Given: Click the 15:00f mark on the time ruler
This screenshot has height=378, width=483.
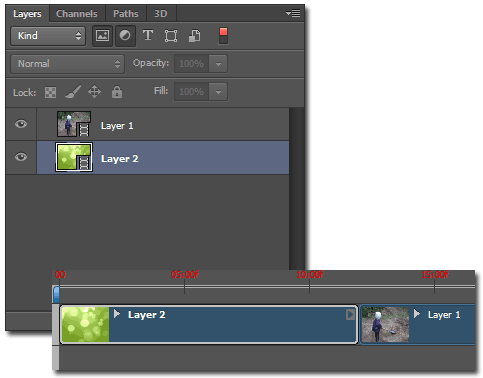Looking at the screenshot, I should tap(435, 275).
